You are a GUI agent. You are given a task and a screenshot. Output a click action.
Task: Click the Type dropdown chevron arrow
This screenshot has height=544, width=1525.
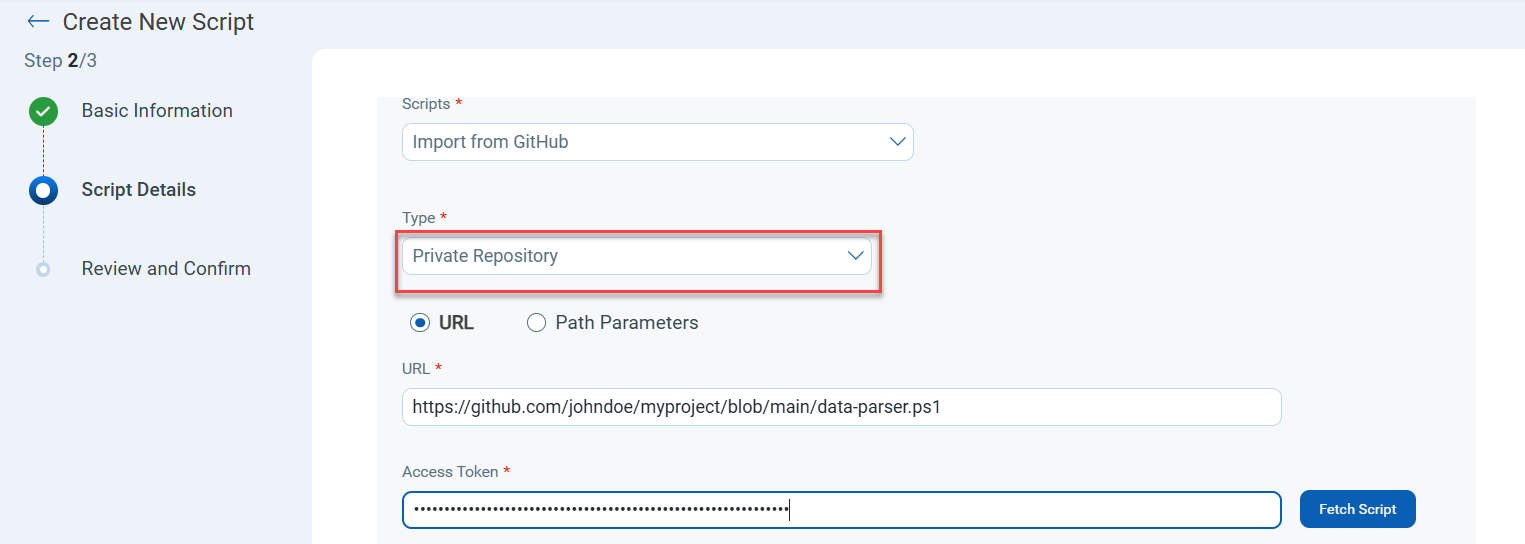coord(855,256)
